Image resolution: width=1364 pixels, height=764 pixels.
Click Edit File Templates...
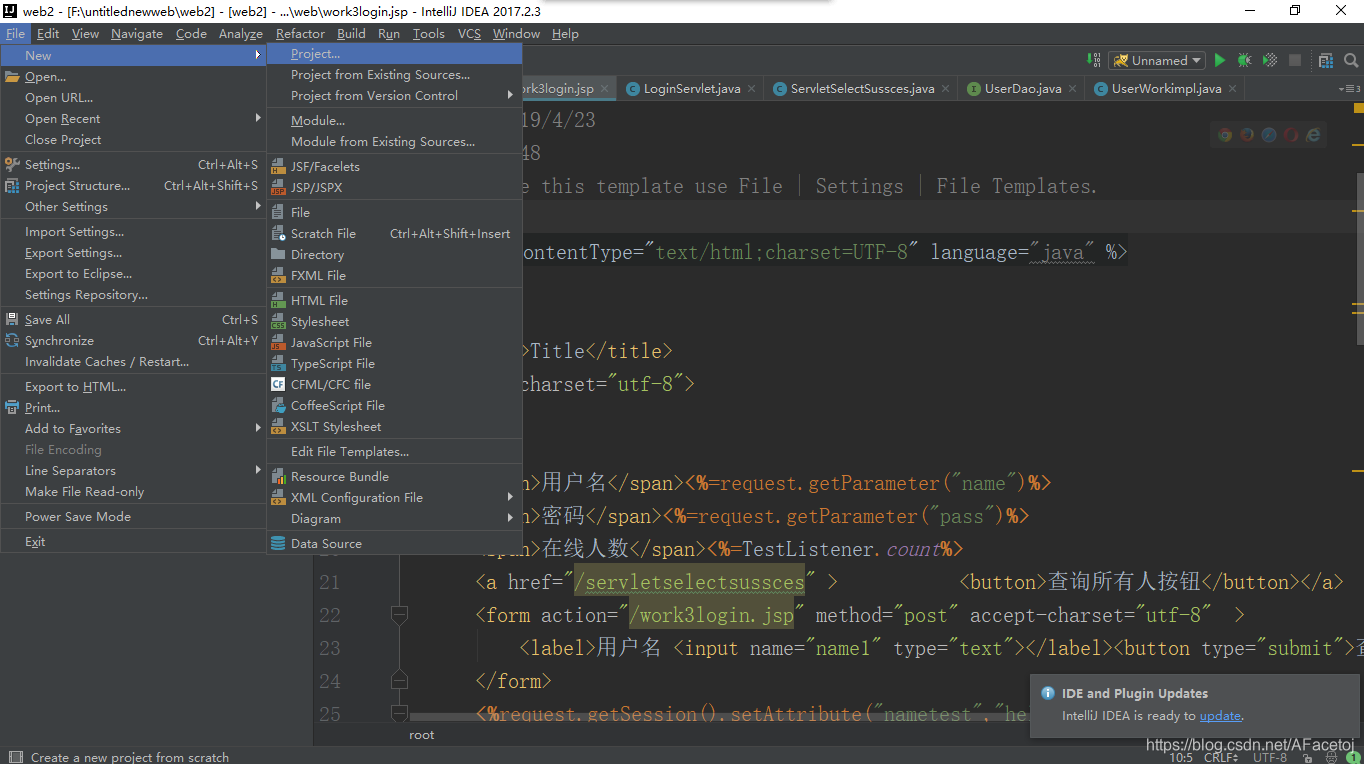pyautogui.click(x=395, y=452)
